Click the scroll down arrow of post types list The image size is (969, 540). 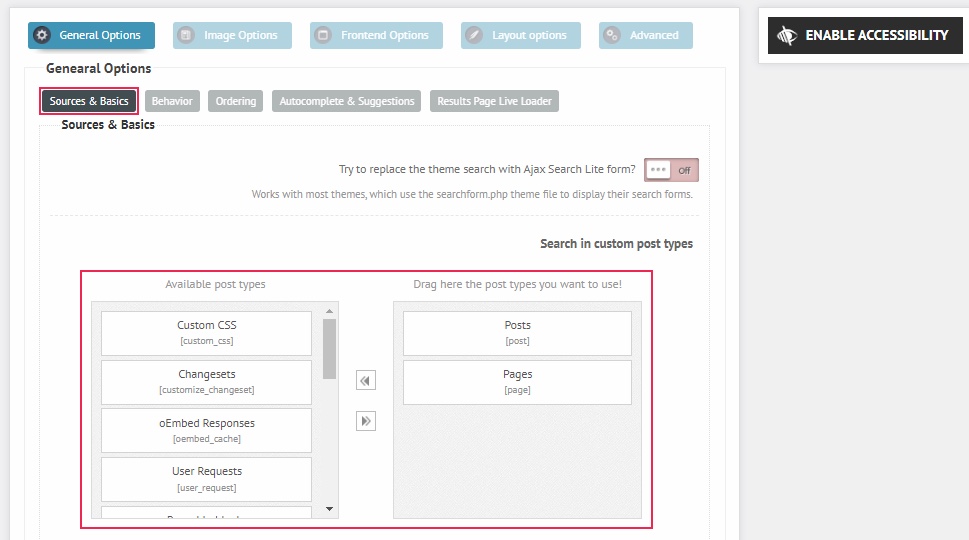click(329, 509)
